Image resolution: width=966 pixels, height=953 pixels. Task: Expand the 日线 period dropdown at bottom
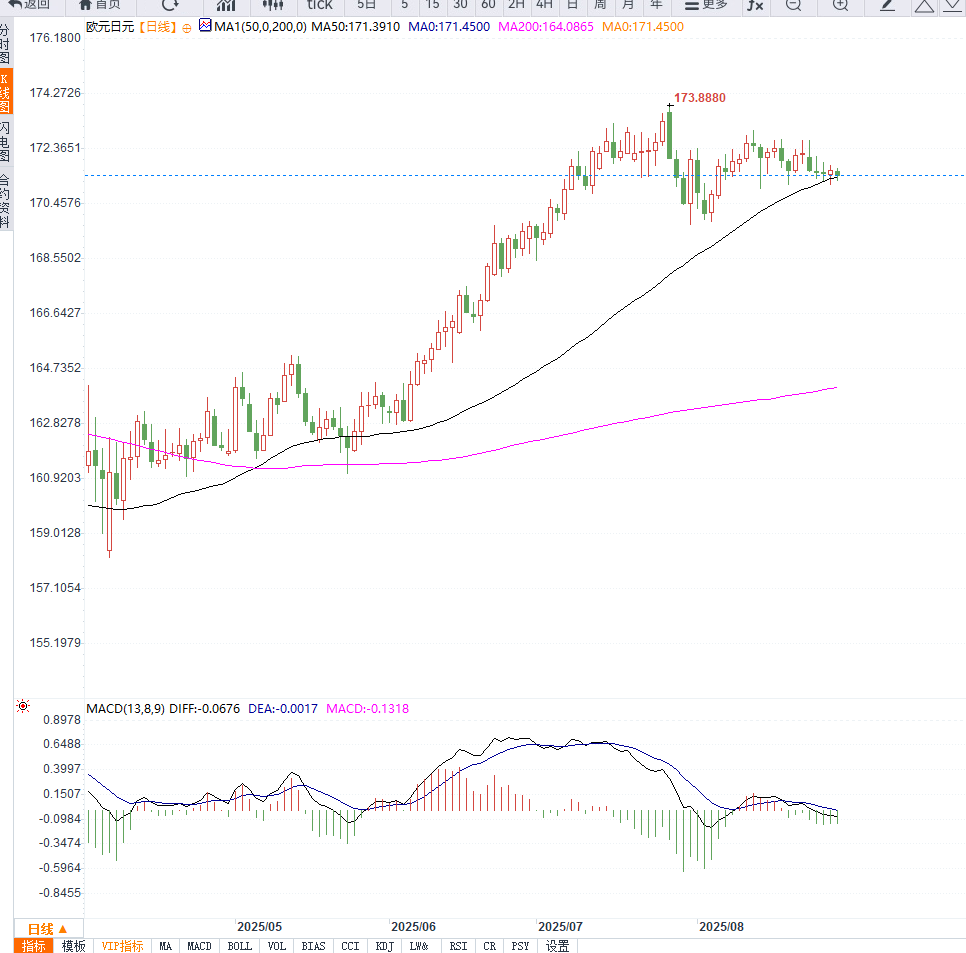click(x=47, y=929)
